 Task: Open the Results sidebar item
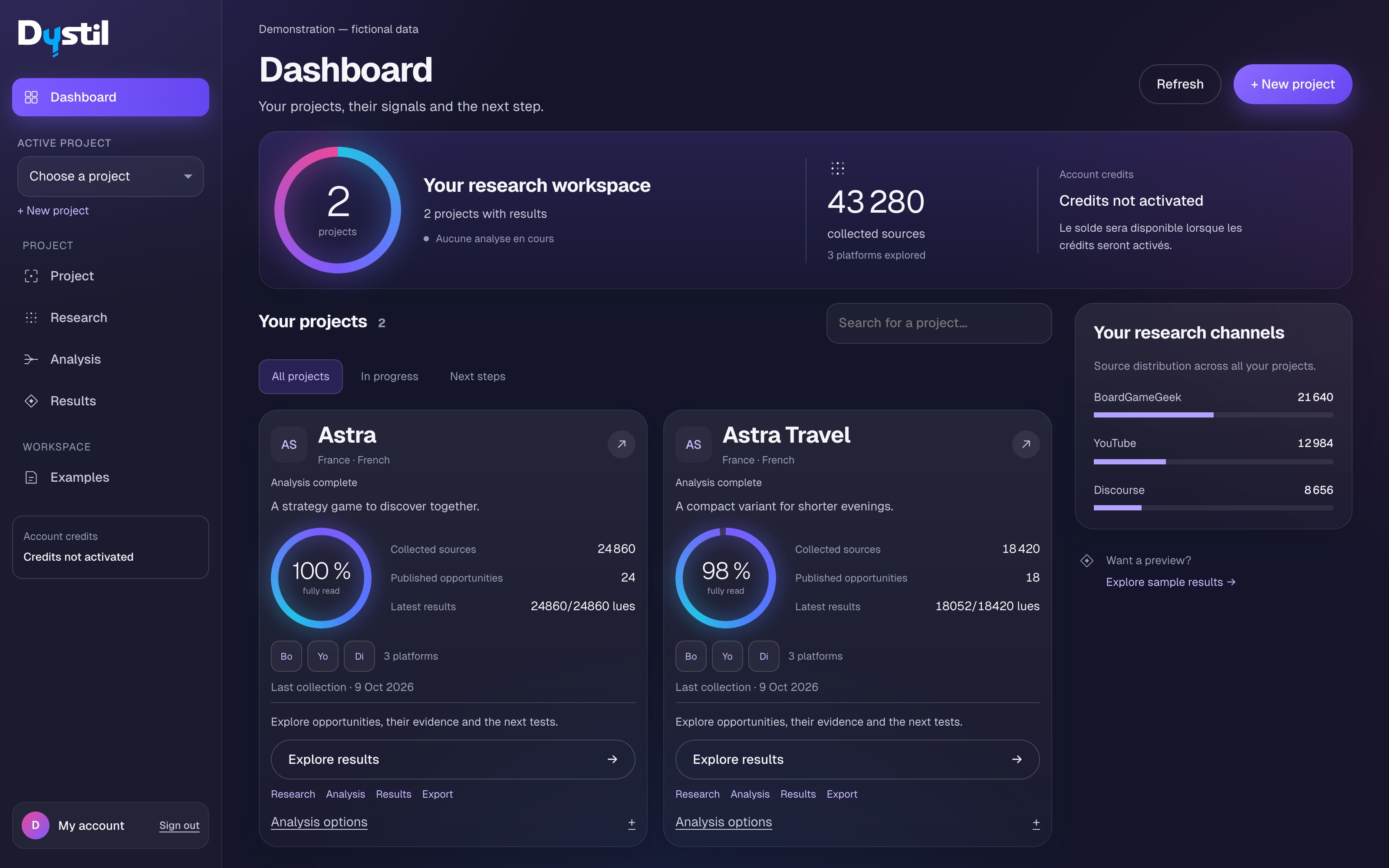110,401
